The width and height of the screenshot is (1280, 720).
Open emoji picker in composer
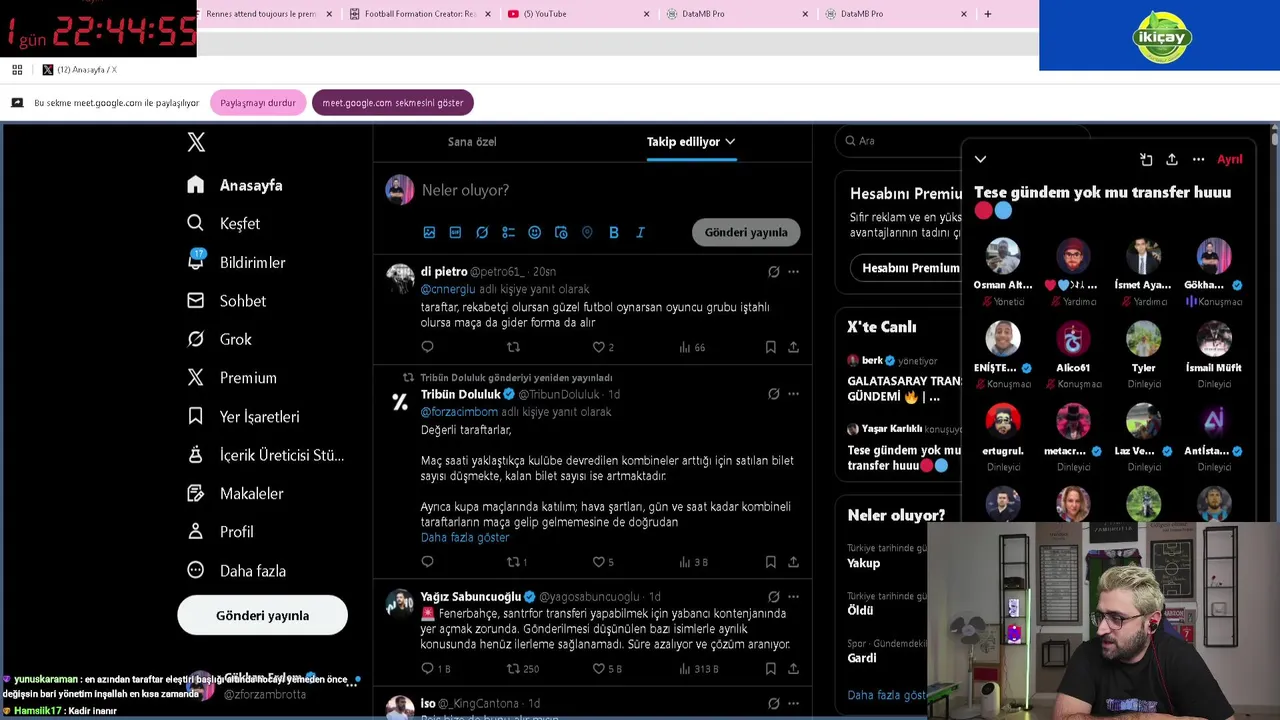tap(534, 232)
